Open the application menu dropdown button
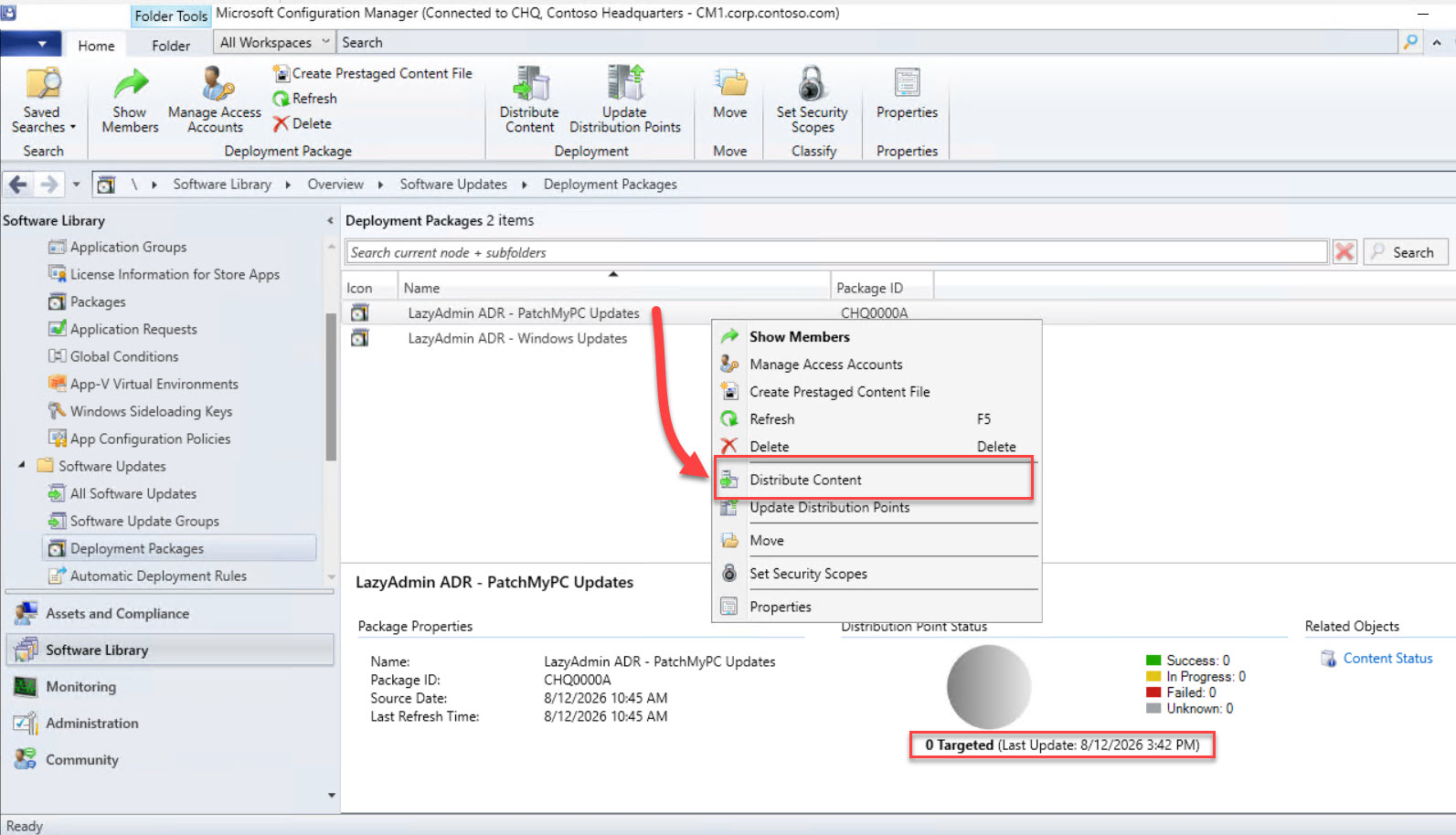This screenshot has width=1456, height=835. tap(31, 43)
